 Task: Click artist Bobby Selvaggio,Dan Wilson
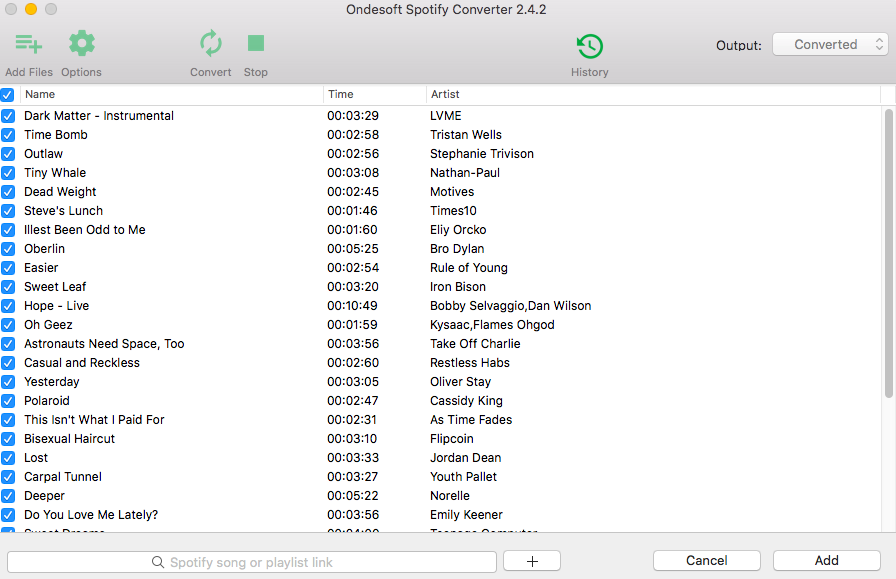510,306
